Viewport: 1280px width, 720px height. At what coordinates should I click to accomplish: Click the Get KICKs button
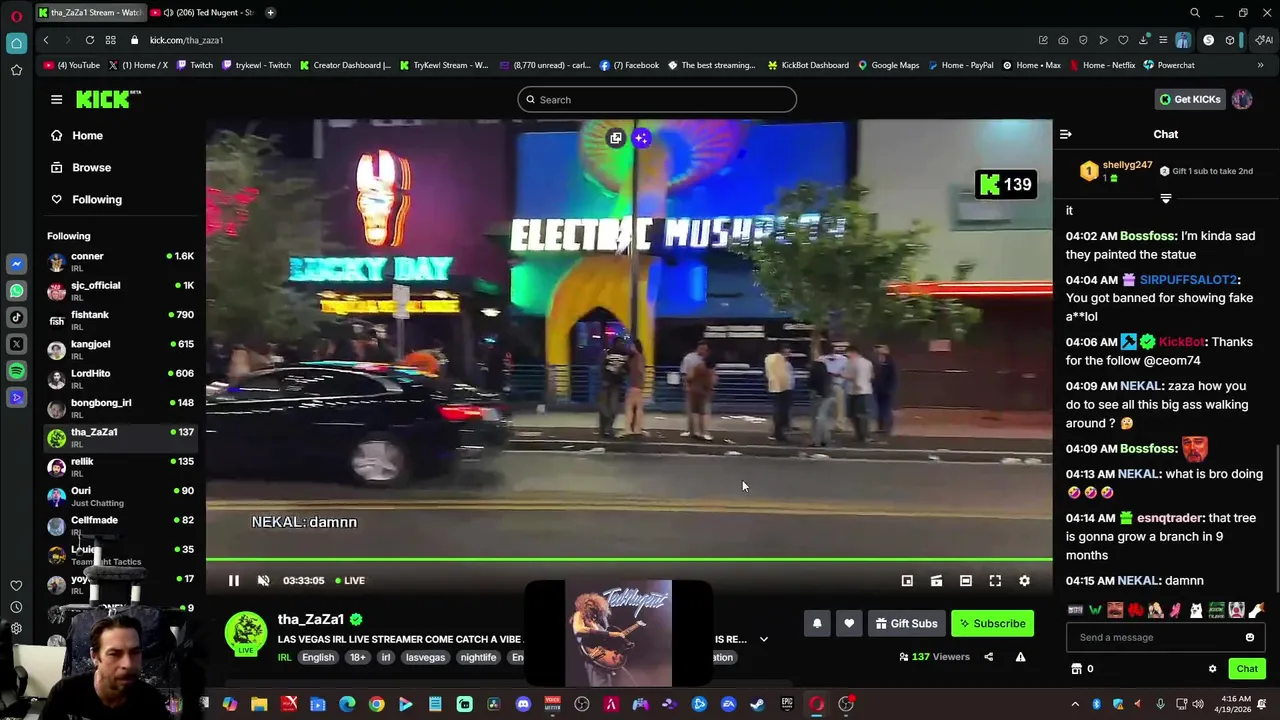[x=1189, y=100]
